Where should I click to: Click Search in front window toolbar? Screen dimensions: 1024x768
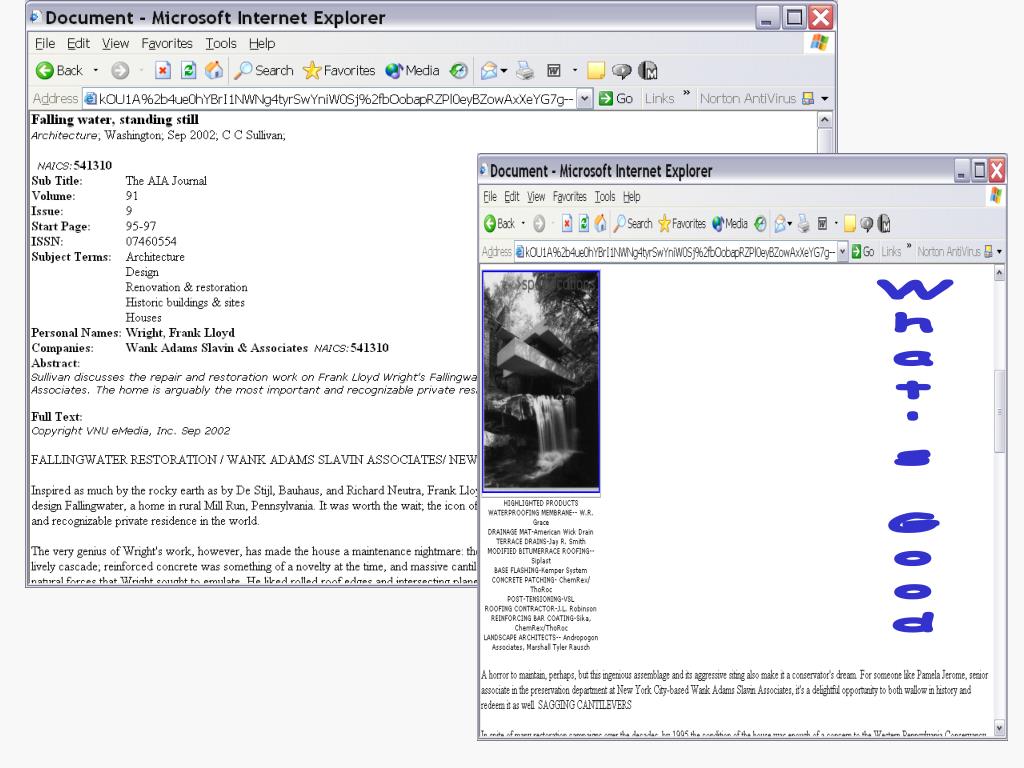click(633, 224)
